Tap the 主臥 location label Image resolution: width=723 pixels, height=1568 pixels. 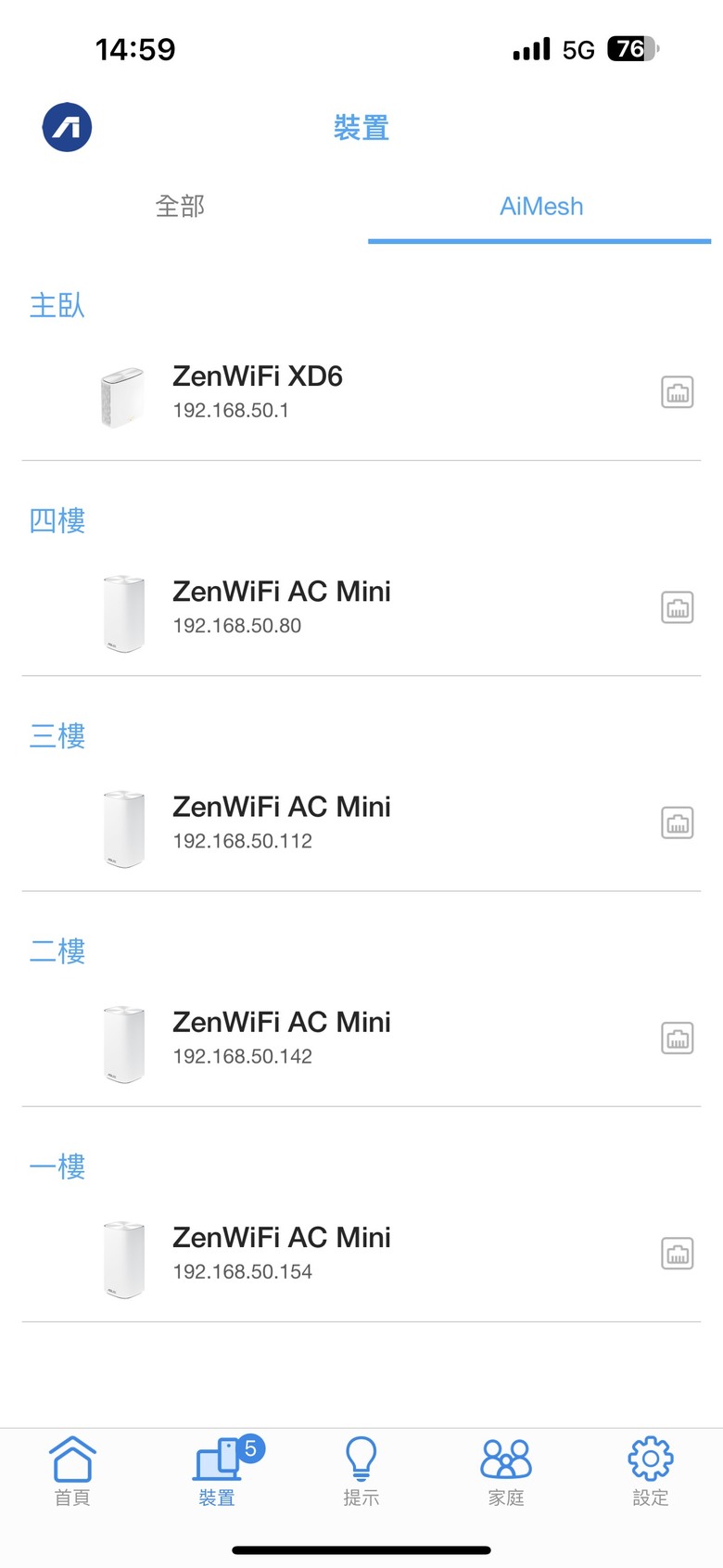pos(57,305)
